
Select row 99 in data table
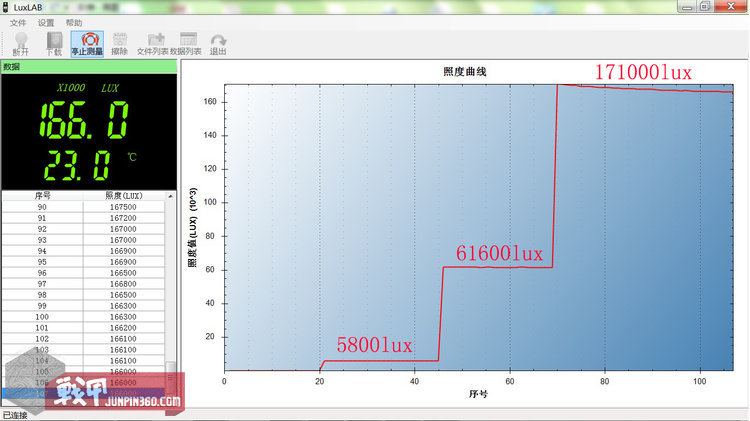(x=83, y=306)
